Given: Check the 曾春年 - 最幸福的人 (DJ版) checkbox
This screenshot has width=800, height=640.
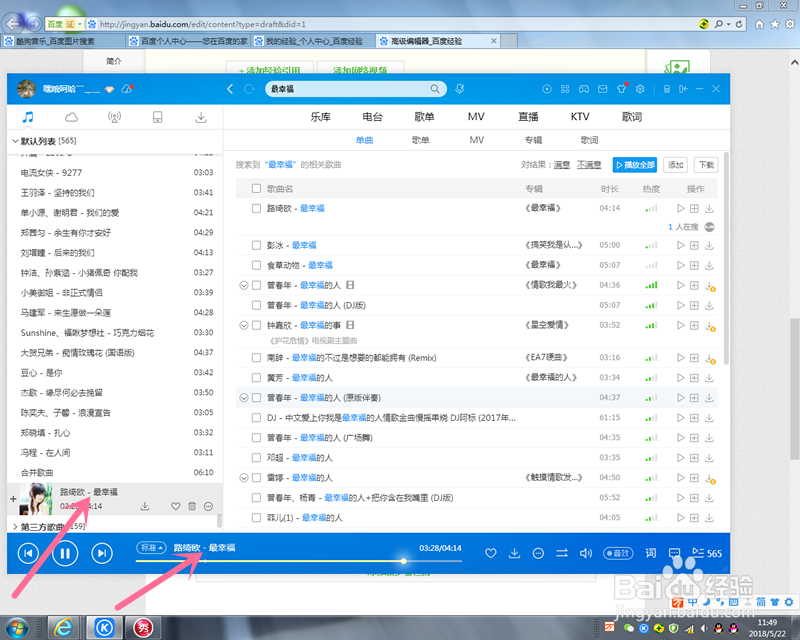Looking at the screenshot, I should coord(257,305).
